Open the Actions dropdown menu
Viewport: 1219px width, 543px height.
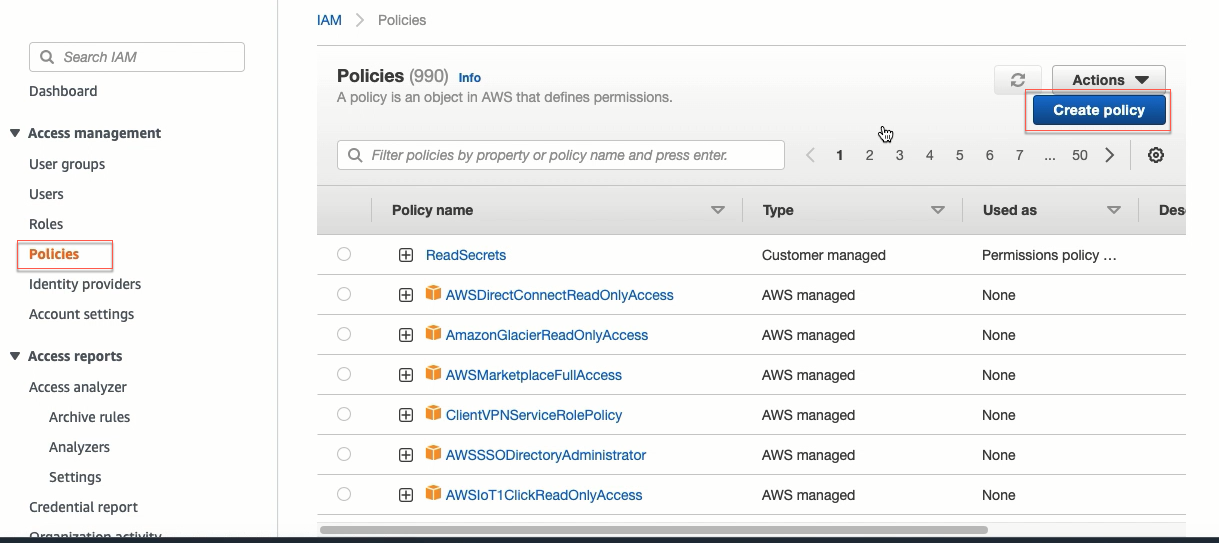pos(1109,80)
